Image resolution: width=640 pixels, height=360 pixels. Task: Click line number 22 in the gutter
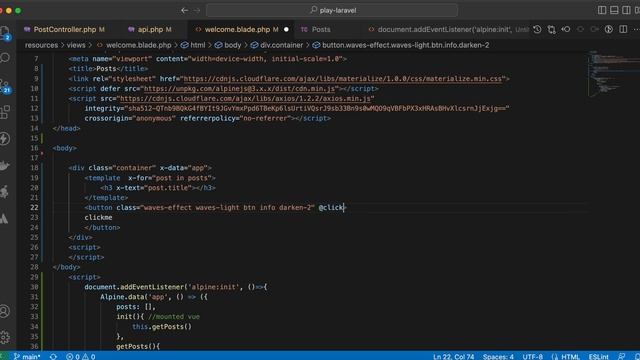pos(34,207)
